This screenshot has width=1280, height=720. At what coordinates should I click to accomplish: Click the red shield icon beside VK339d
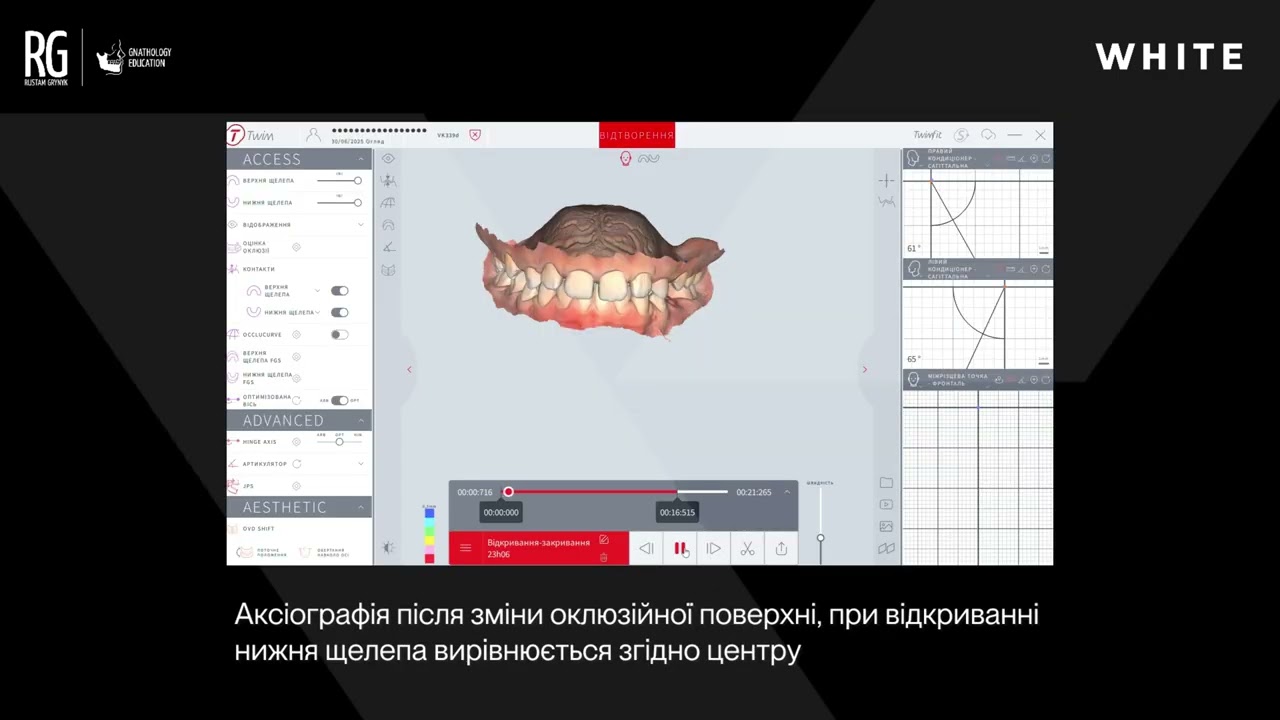[x=475, y=134]
